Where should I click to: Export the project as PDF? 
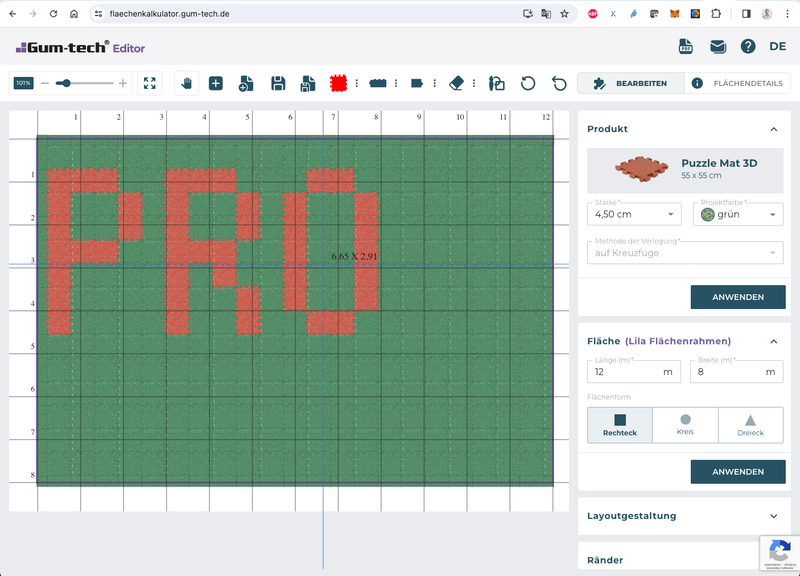686,46
